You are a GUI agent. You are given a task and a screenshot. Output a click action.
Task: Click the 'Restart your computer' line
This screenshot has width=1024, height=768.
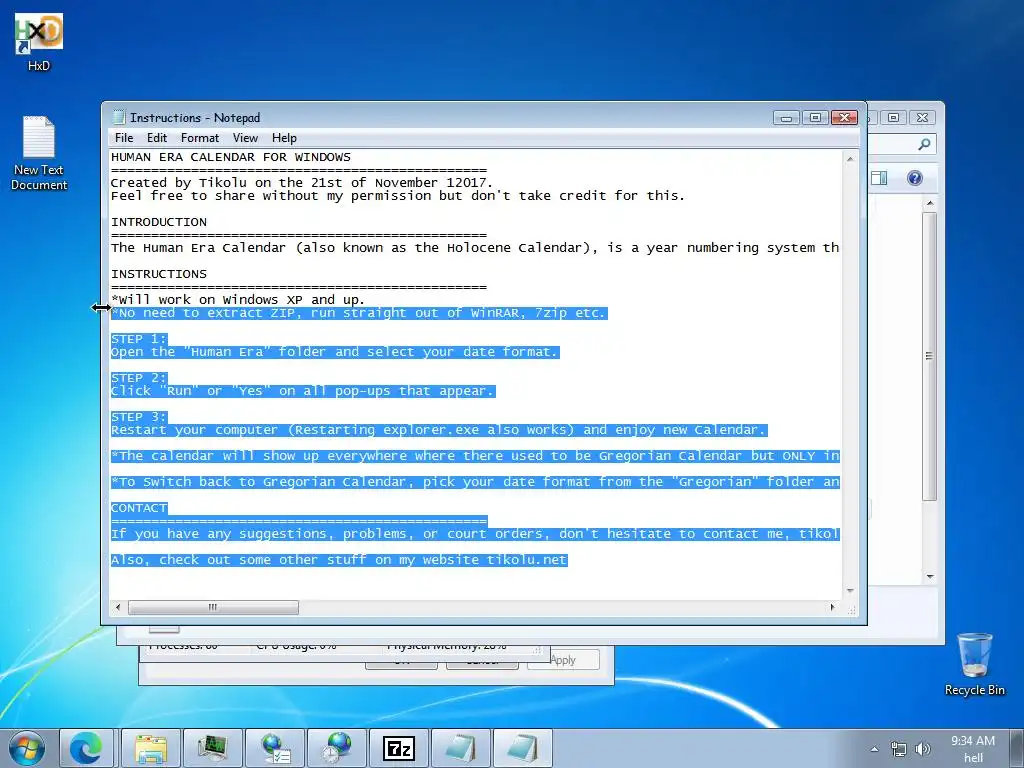click(439, 430)
